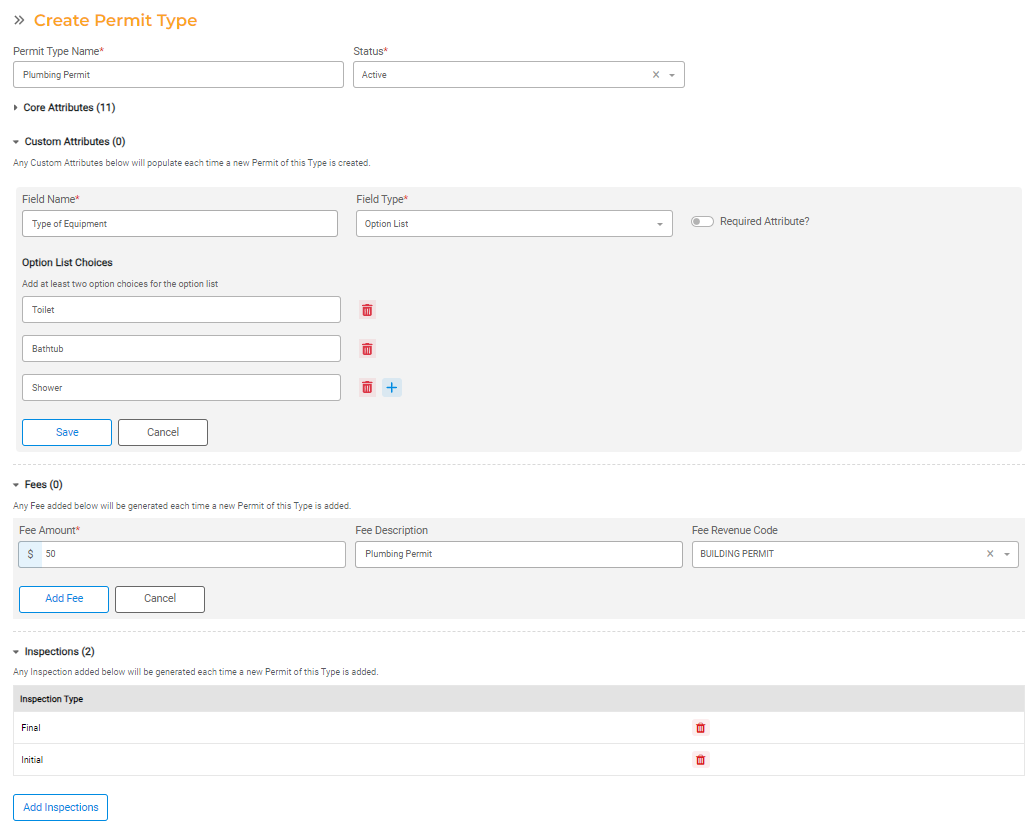Clear the Active status selection

click(x=656, y=75)
